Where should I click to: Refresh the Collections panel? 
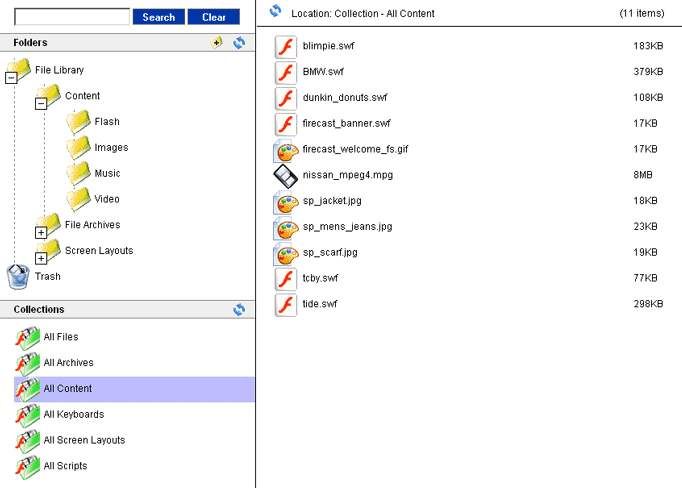click(239, 310)
